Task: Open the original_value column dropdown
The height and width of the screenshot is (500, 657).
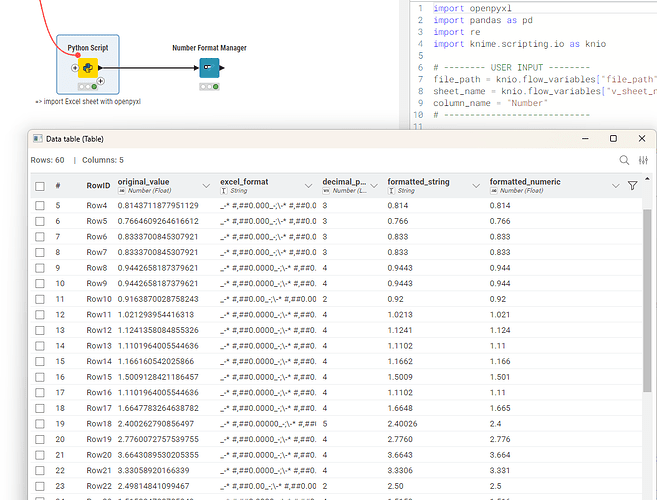Action: point(207,186)
